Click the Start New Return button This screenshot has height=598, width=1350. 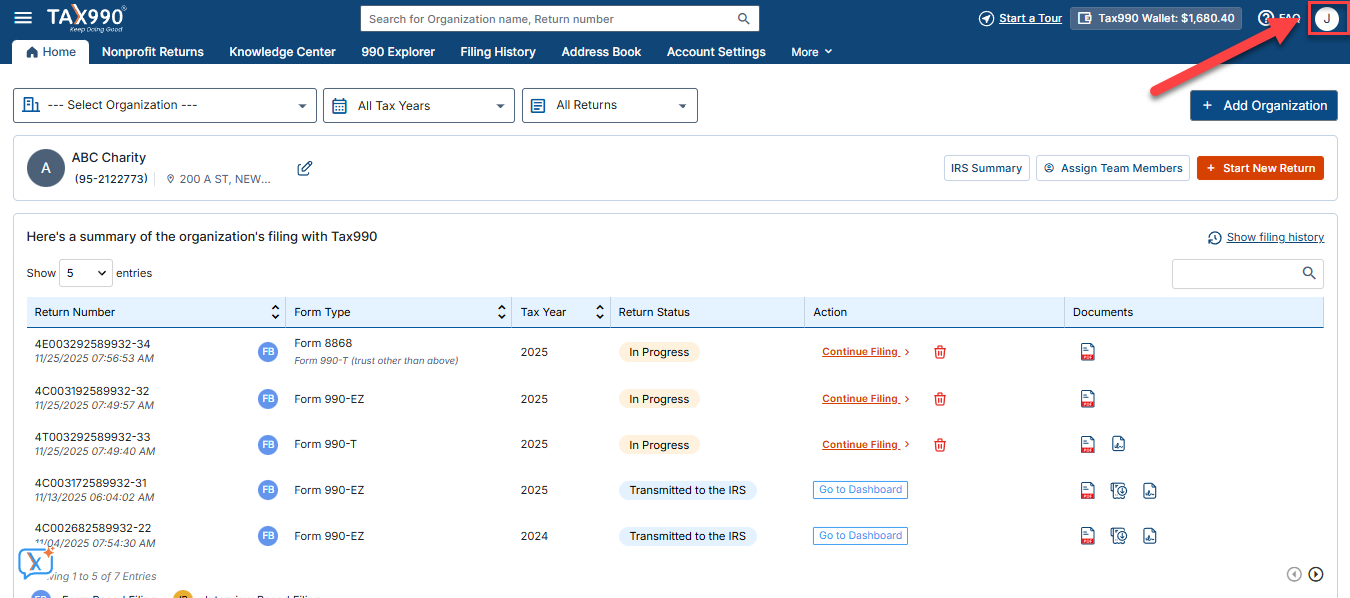pyautogui.click(x=1260, y=168)
